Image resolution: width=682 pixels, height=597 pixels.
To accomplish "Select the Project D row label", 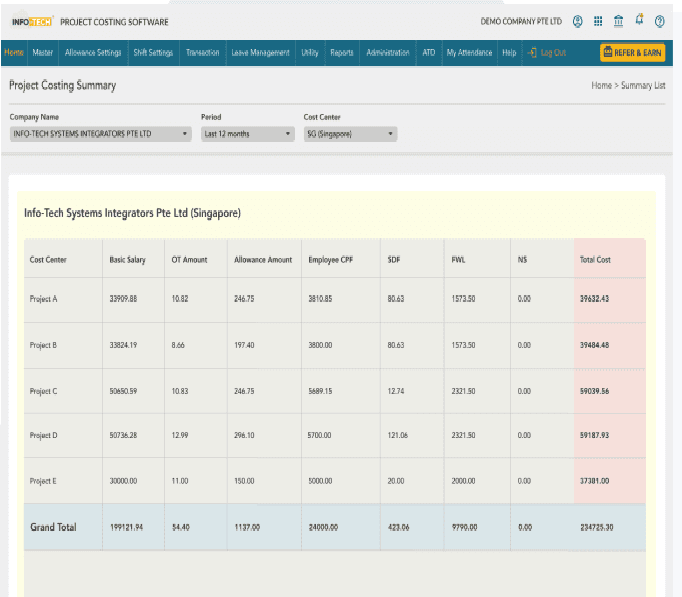I will [43, 435].
